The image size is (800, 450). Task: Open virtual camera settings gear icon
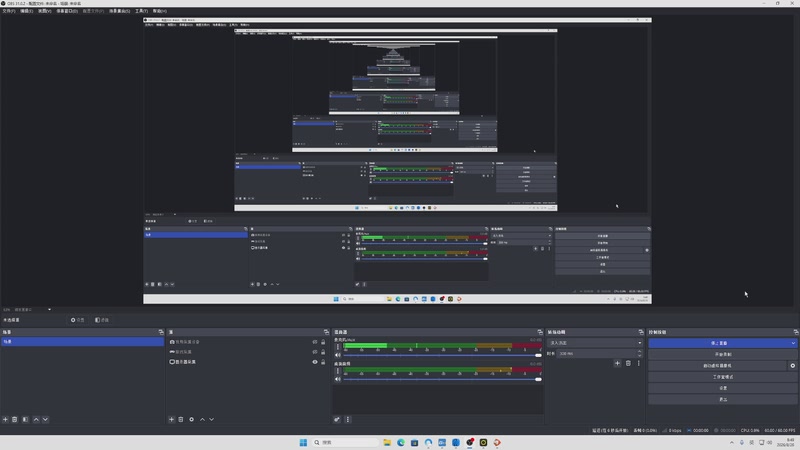pyautogui.click(x=792, y=366)
